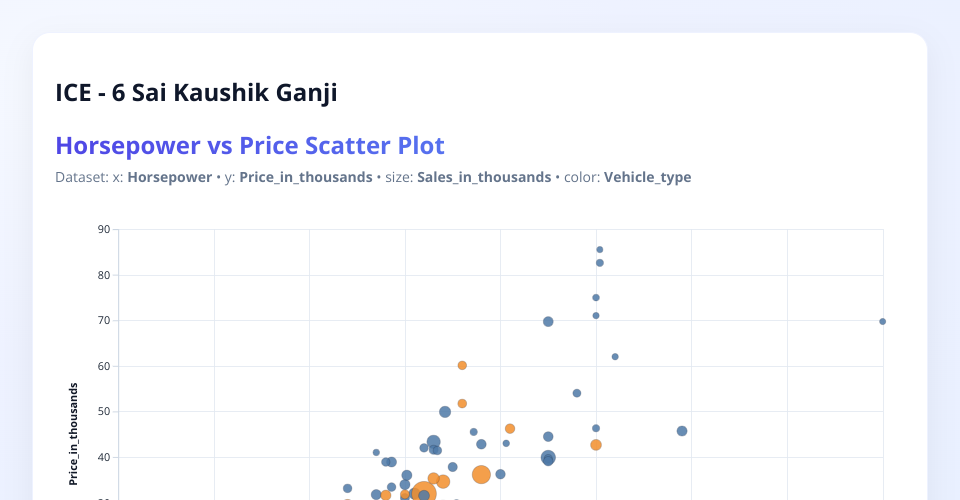Click the blue data point near price 54

pos(577,393)
